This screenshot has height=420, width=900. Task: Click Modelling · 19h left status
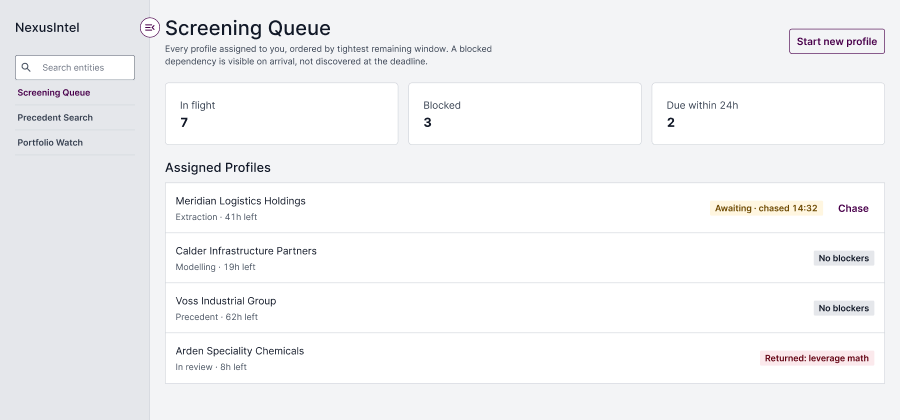(215, 267)
